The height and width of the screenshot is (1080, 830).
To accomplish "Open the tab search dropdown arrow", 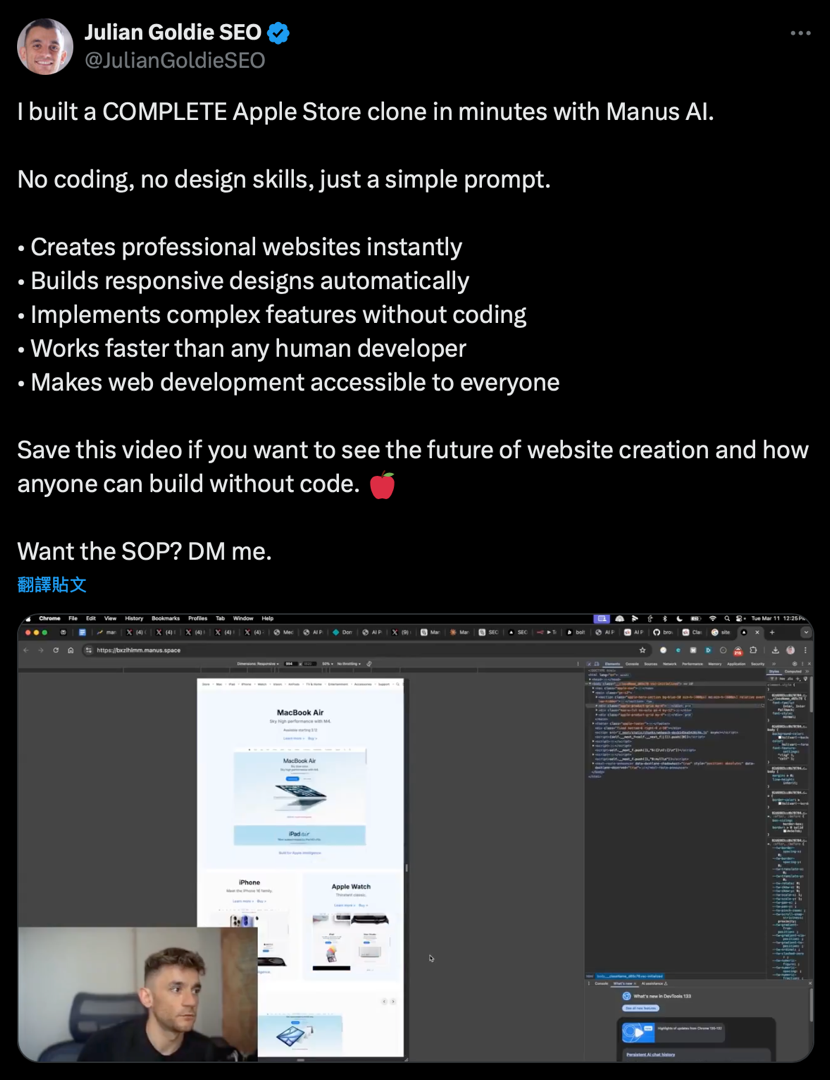I will [806, 632].
